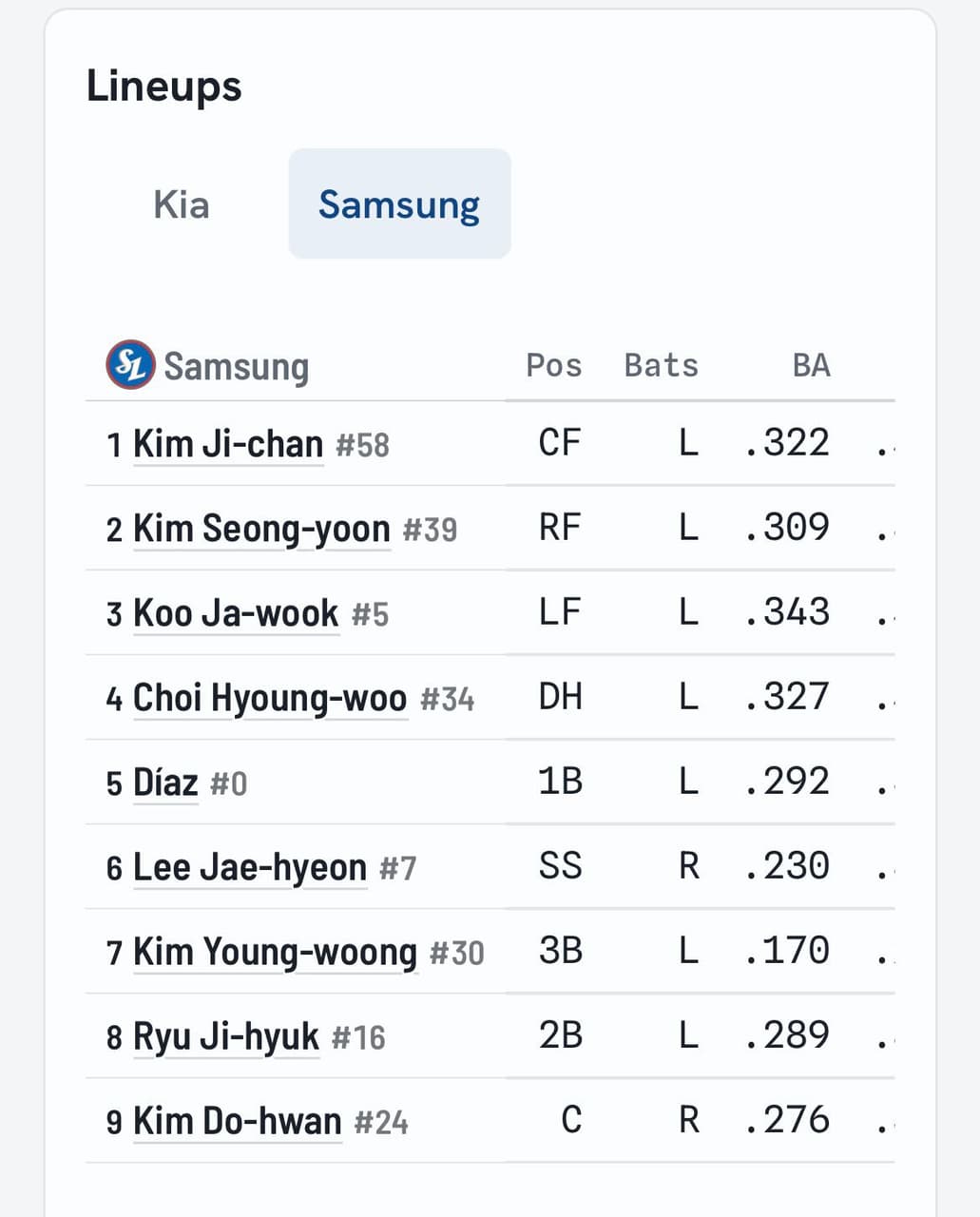Click the Samsung Lions team logo icon

tap(130, 365)
